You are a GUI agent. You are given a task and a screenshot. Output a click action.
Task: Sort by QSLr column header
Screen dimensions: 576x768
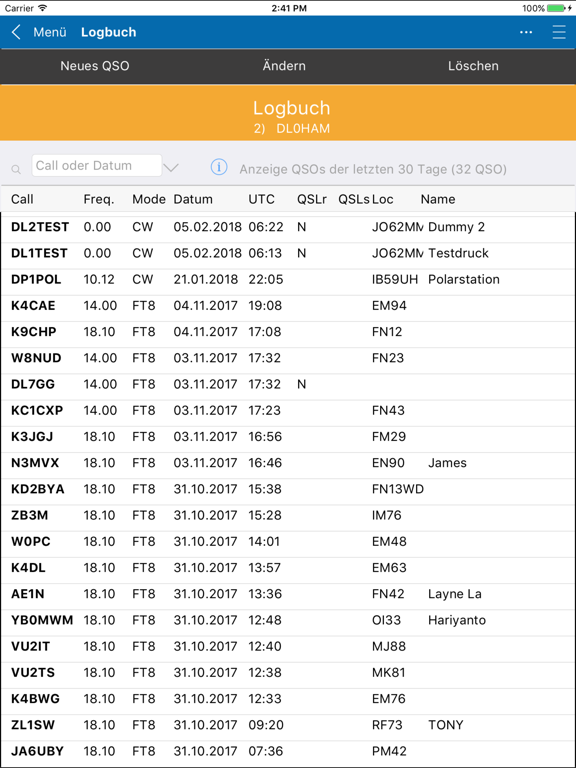(x=312, y=199)
